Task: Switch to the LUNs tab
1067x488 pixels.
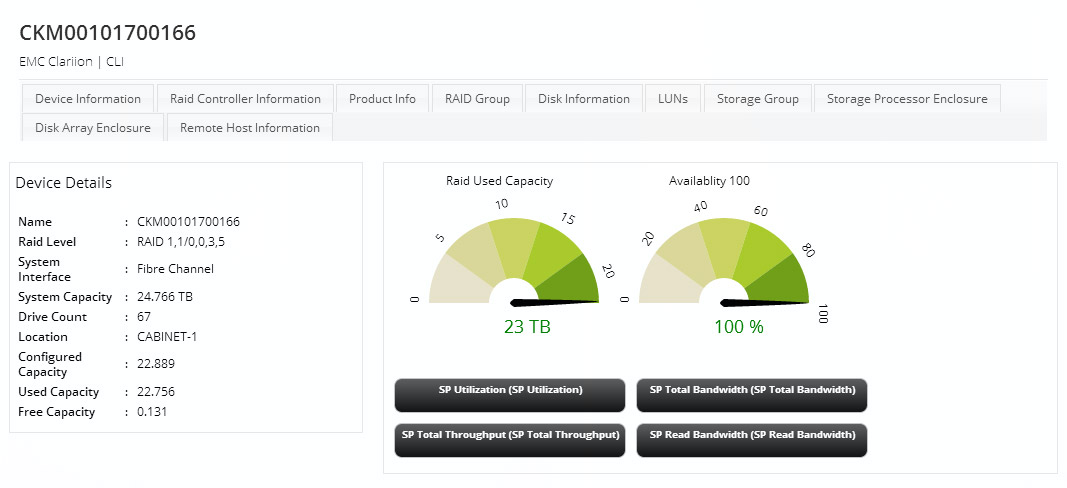Action: [673, 99]
